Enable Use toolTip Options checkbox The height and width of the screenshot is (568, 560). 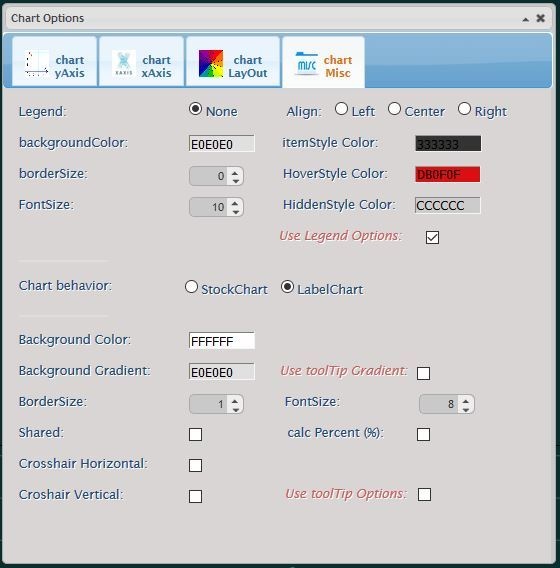click(424, 494)
